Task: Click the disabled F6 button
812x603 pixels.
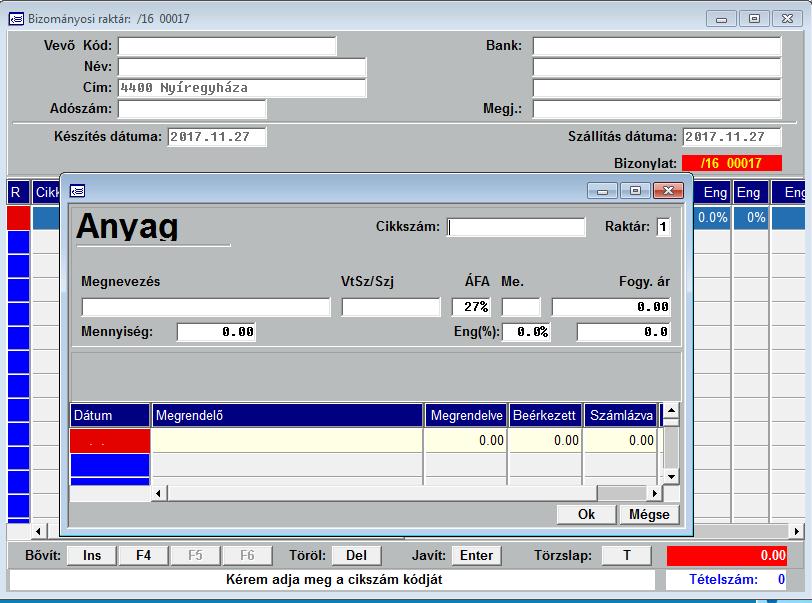Action: pyautogui.click(x=247, y=555)
